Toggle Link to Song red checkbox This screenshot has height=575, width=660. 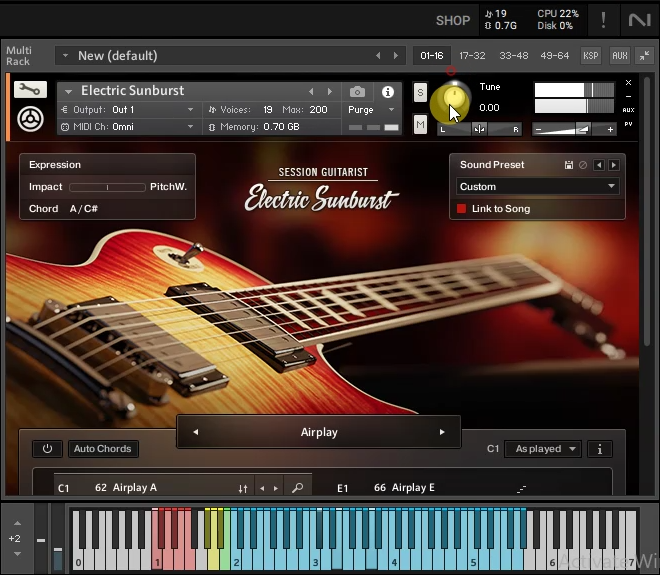coord(461,208)
